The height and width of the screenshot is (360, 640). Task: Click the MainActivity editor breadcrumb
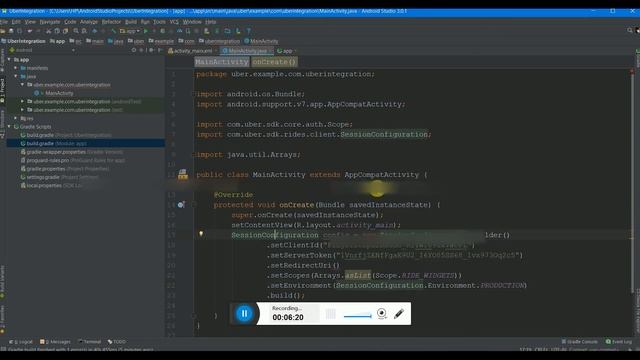[222, 62]
